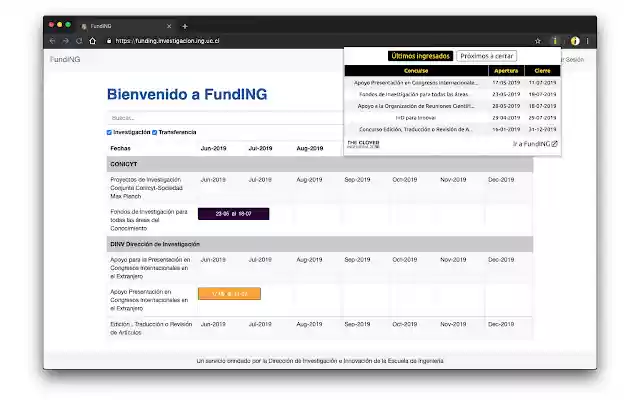This screenshot has width=640, height=400.
Task: Open the browser home icon
Action: coord(93,41)
